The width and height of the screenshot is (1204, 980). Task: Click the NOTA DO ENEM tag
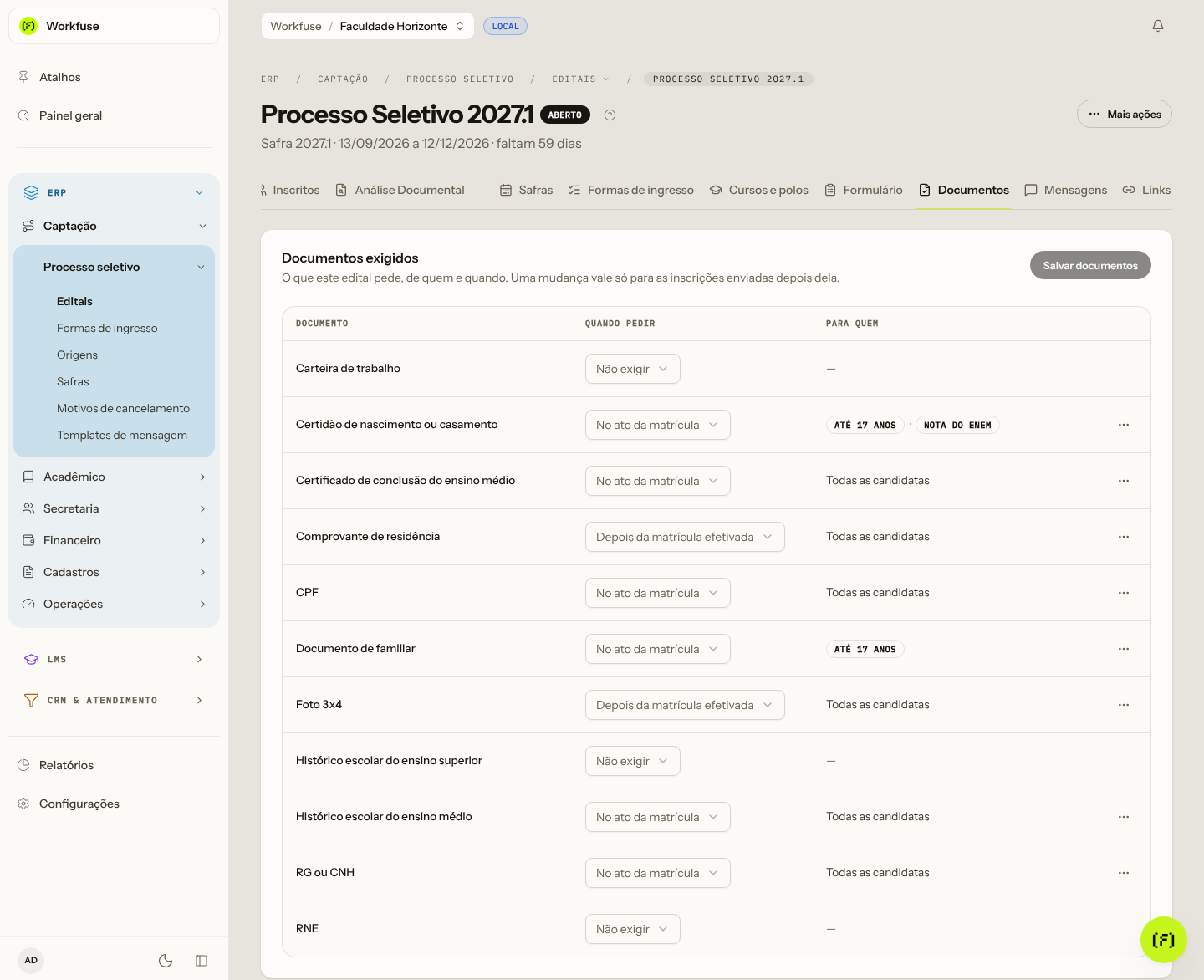tap(957, 425)
